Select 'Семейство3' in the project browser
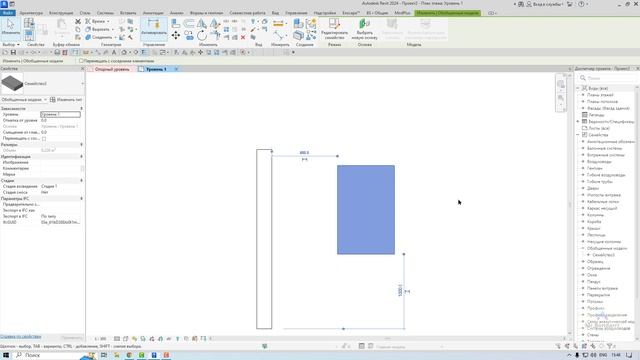Image resolution: width=640 pixels, height=360 pixels. pyautogui.click(x=603, y=255)
